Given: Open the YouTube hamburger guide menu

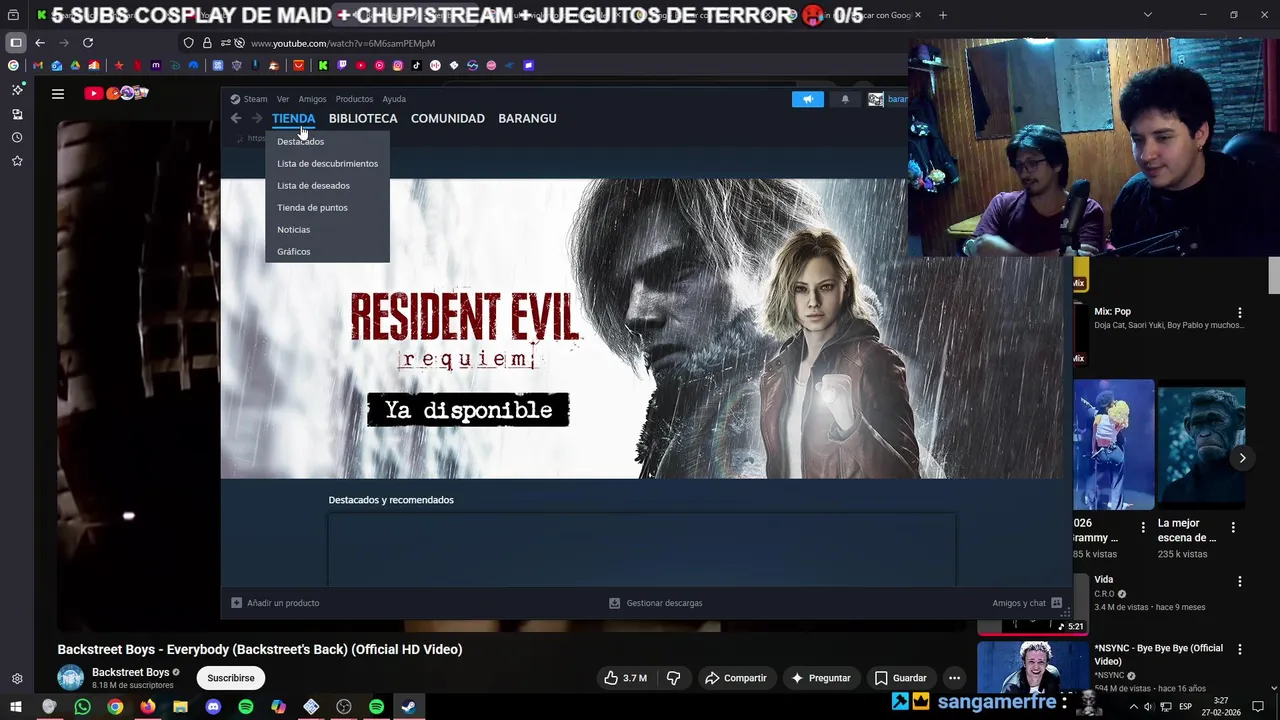Looking at the screenshot, I should point(58,93).
